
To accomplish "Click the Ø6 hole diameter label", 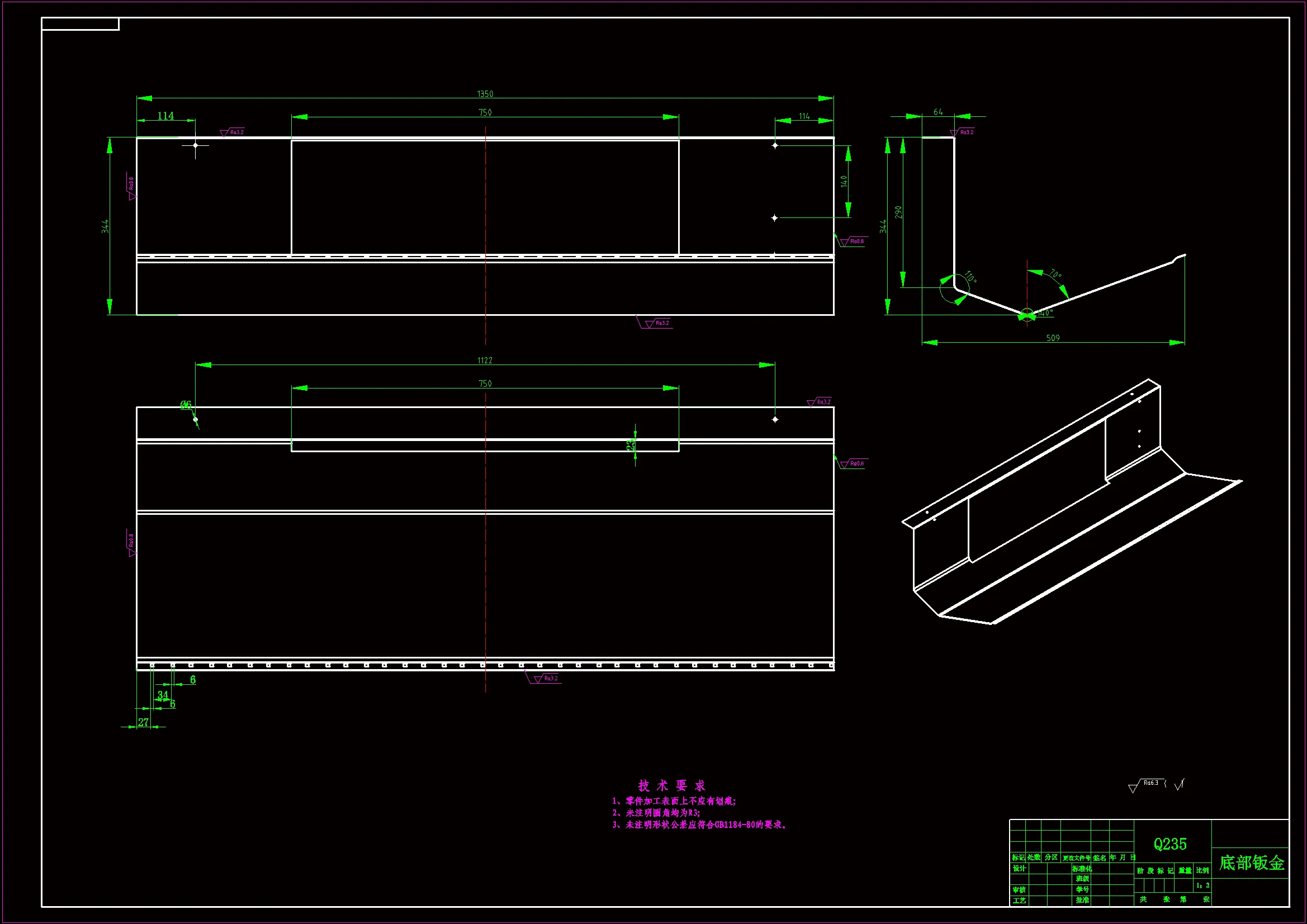I will (x=186, y=405).
